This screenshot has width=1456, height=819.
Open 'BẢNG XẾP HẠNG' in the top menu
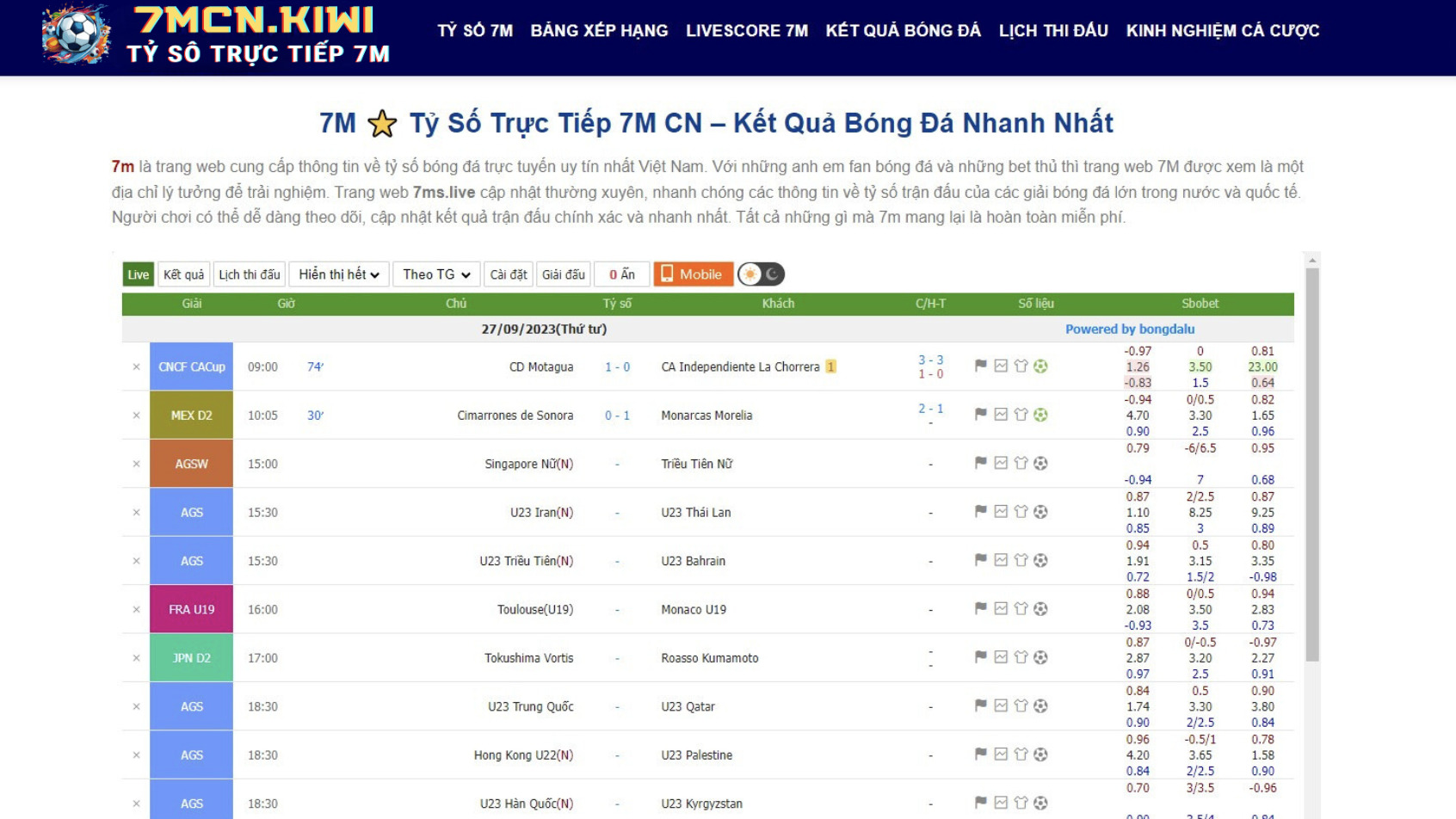click(599, 31)
